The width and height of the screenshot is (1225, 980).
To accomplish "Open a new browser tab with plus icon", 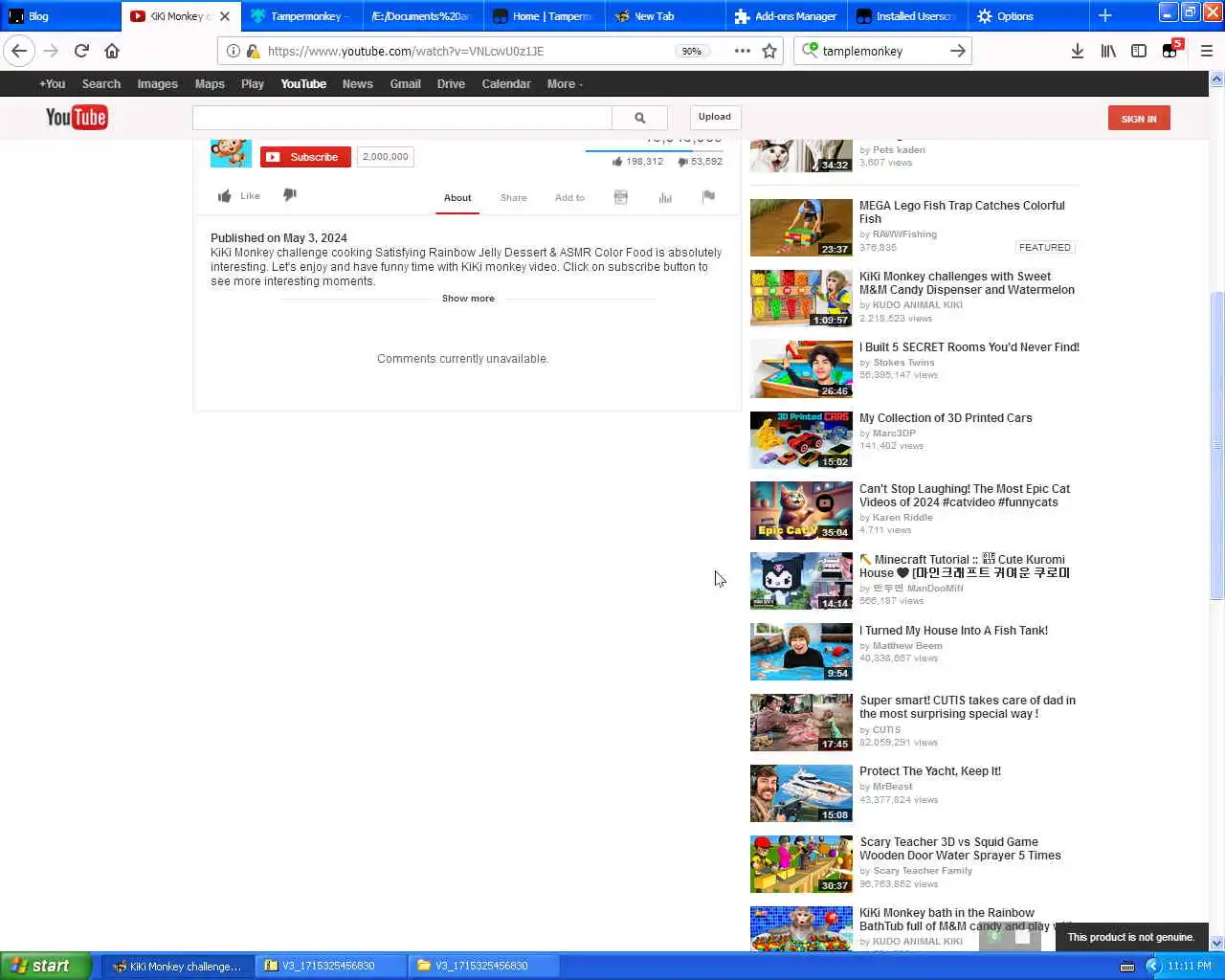I will 1104,15.
